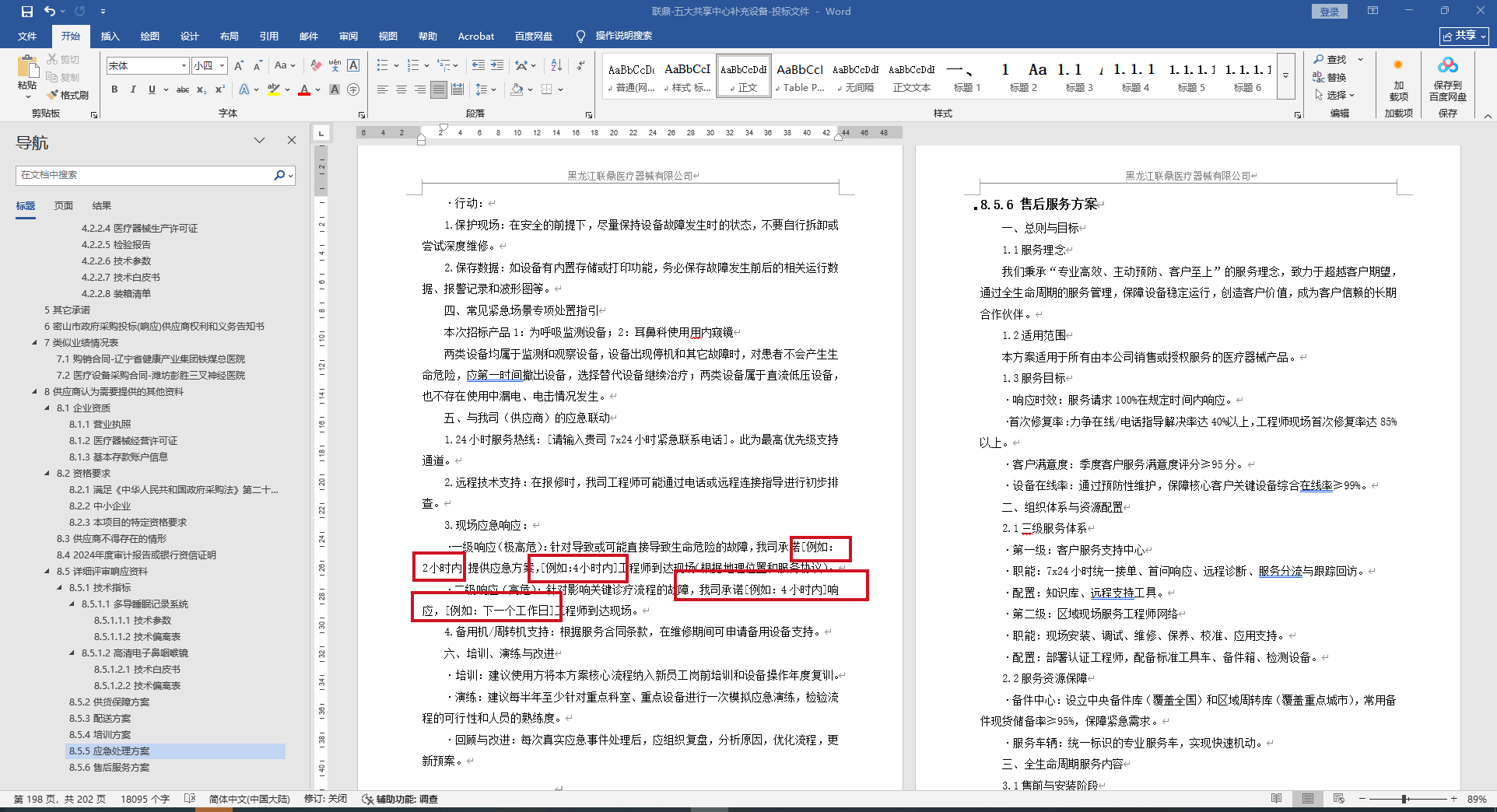Toggle character shading
The height and width of the screenshot is (812, 1497).
pyautogui.click(x=335, y=89)
